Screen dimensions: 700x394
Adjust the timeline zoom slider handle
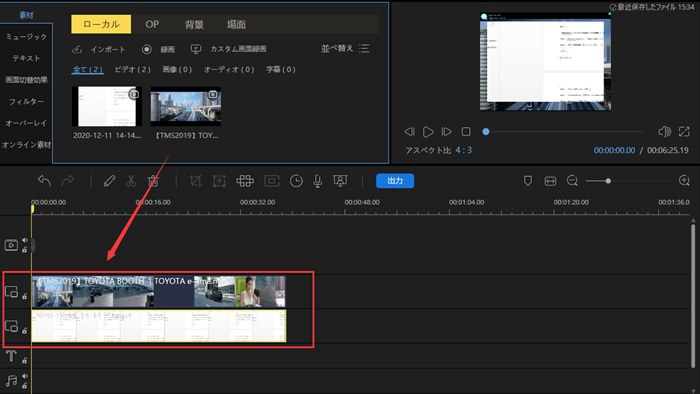click(608, 181)
